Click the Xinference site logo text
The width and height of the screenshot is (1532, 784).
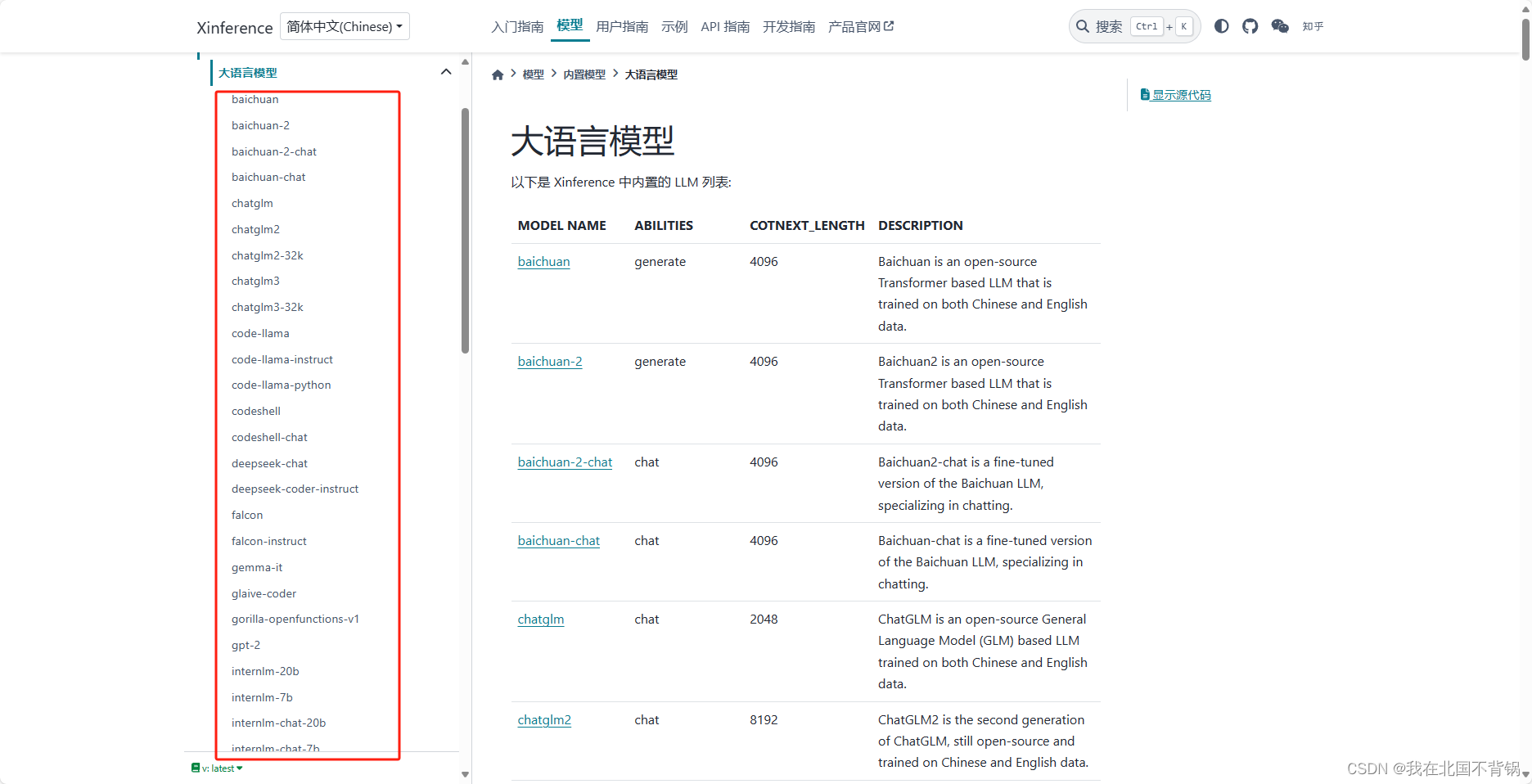coord(234,27)
